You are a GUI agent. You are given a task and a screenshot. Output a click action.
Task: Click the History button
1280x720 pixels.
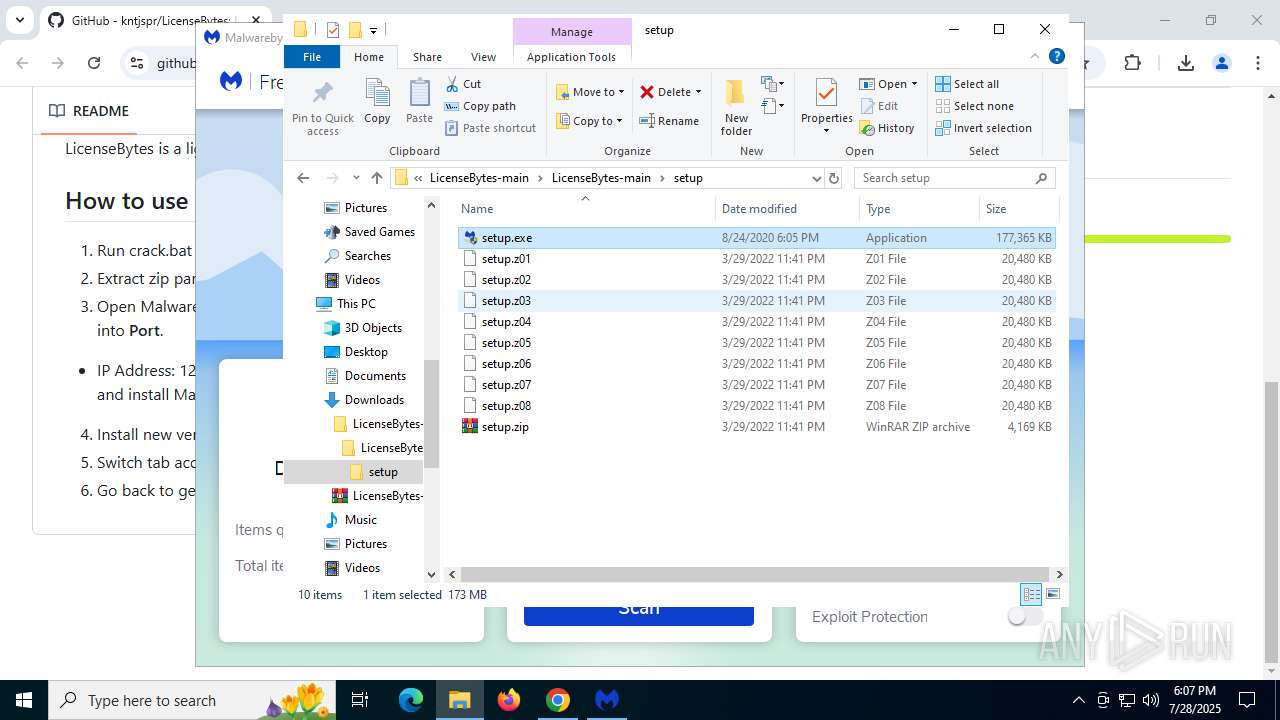(x=887, y=128)
